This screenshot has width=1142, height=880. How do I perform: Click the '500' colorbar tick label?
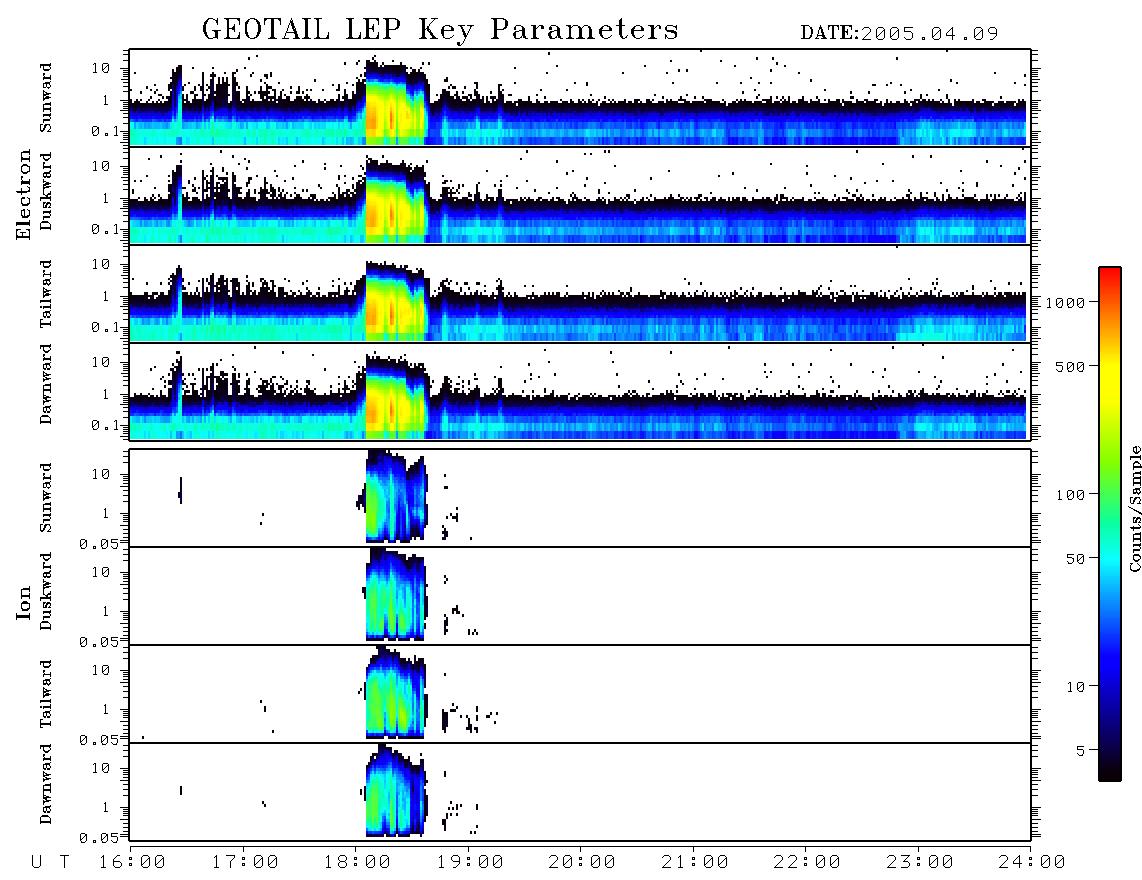(x=1070, y=366)
